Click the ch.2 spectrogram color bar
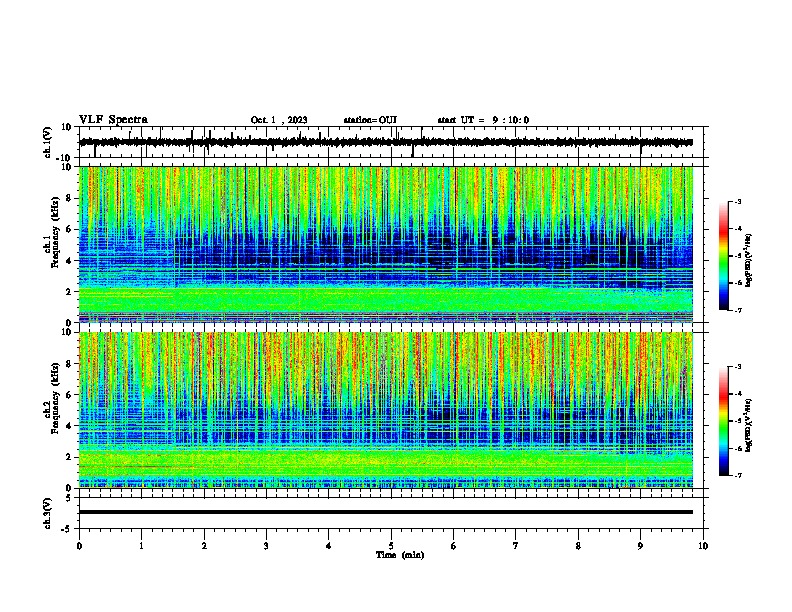The width and height of the screenshot is (792, 612). point(723,421)
